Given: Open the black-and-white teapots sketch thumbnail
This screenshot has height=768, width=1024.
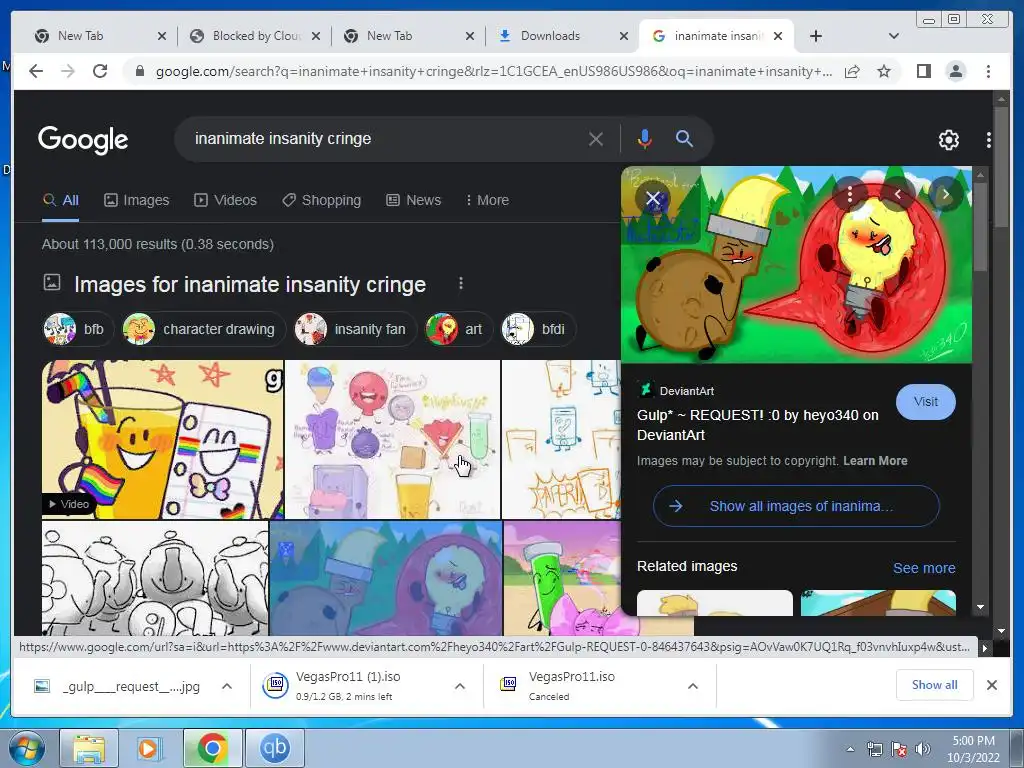Looking at the screenshot, I should pyautogui.click(x=155, y=578).
